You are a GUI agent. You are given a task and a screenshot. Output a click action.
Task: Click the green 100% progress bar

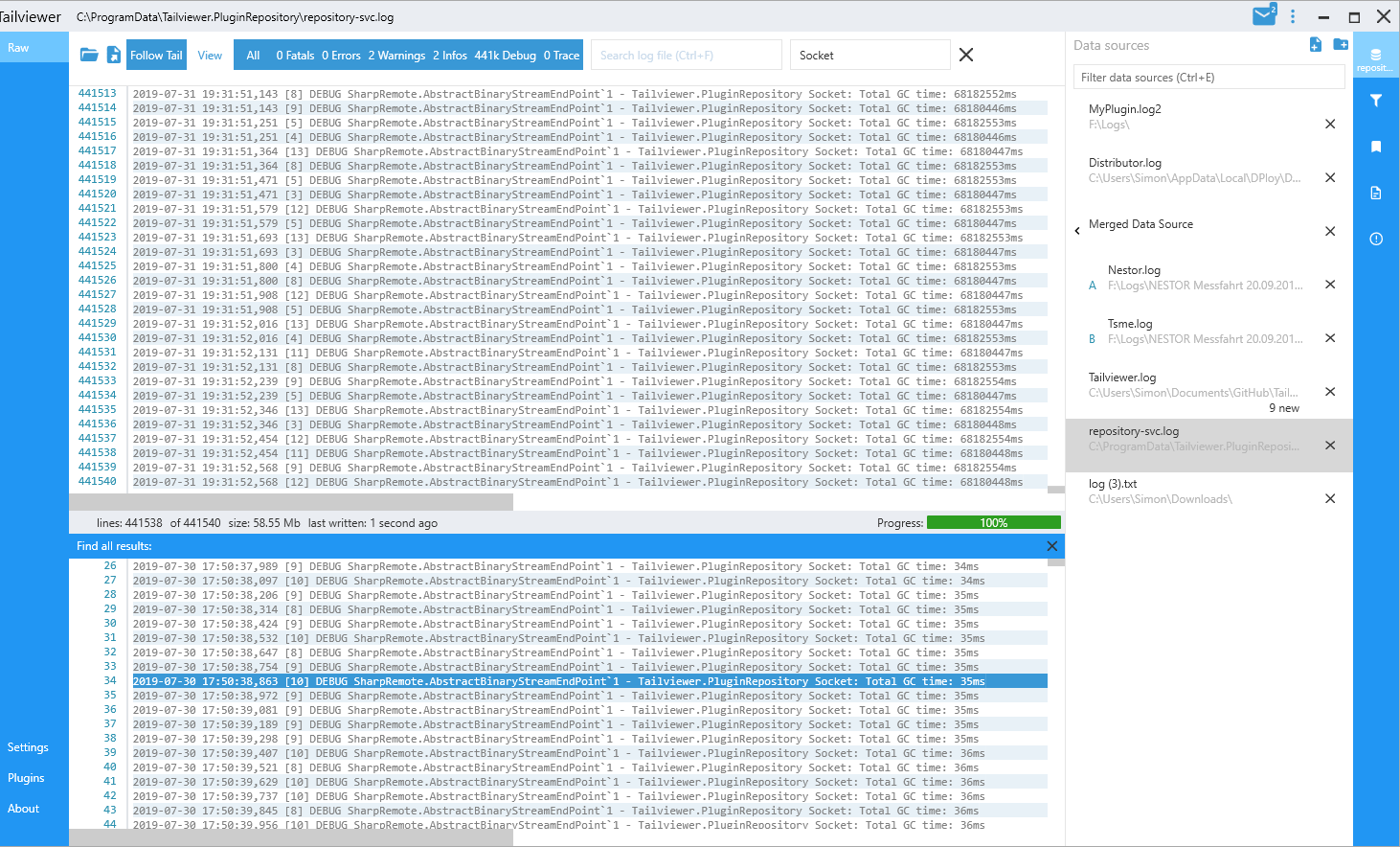click(x=993, y=522)
